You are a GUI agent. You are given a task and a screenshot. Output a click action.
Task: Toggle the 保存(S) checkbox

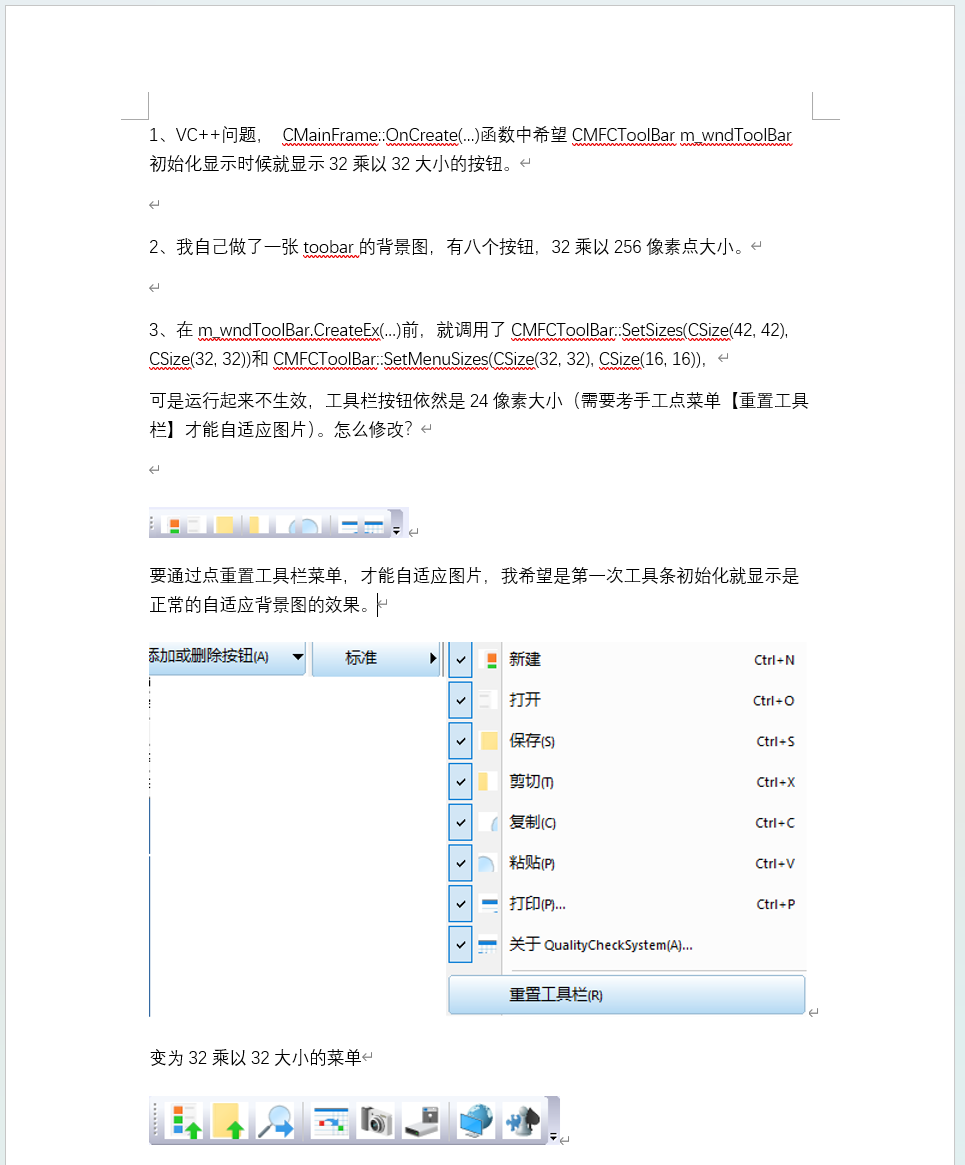[461, 741]
